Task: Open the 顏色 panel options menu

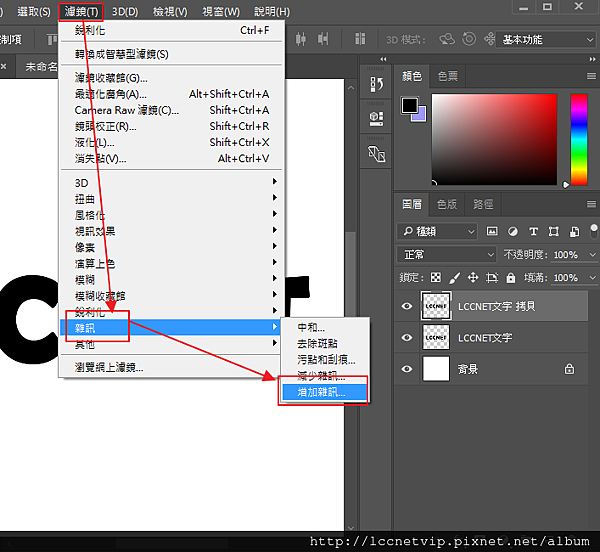Action: (592, 76)
